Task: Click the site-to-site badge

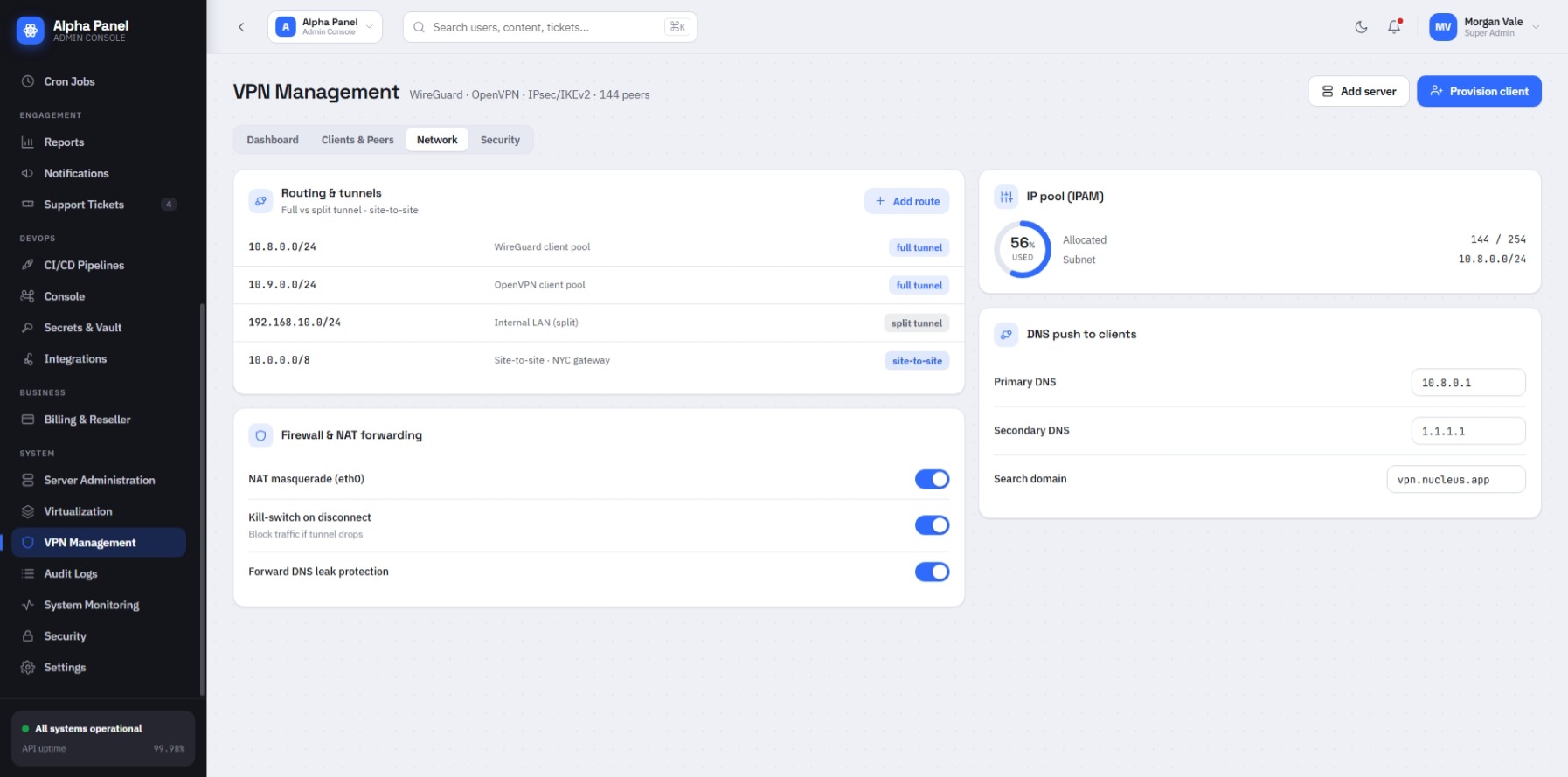Action: 917,360
